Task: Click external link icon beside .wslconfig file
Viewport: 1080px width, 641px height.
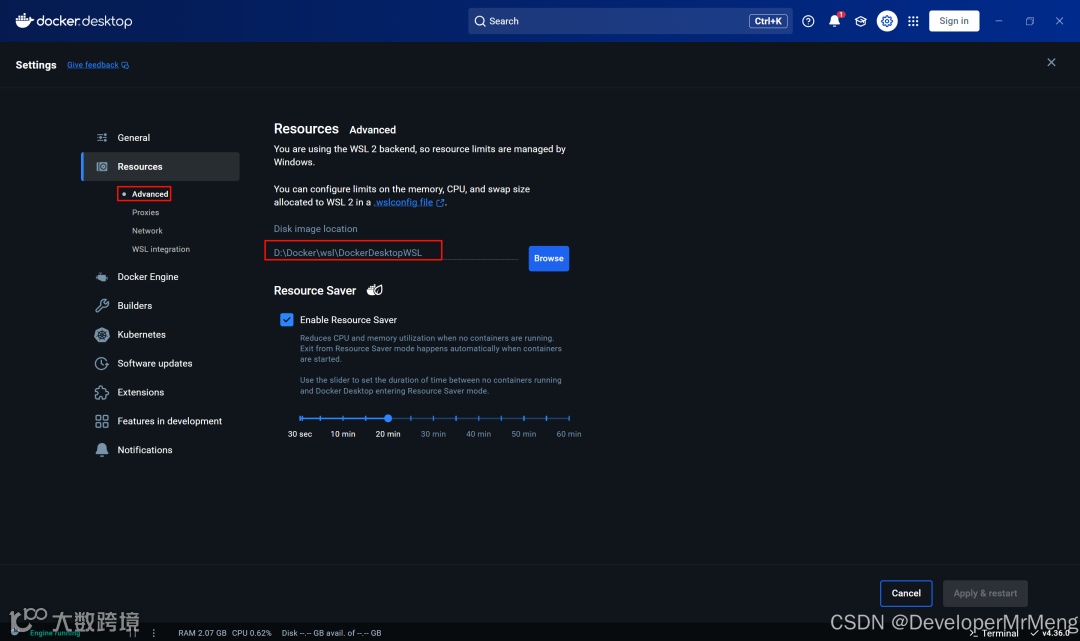Action: click(440, 202)
